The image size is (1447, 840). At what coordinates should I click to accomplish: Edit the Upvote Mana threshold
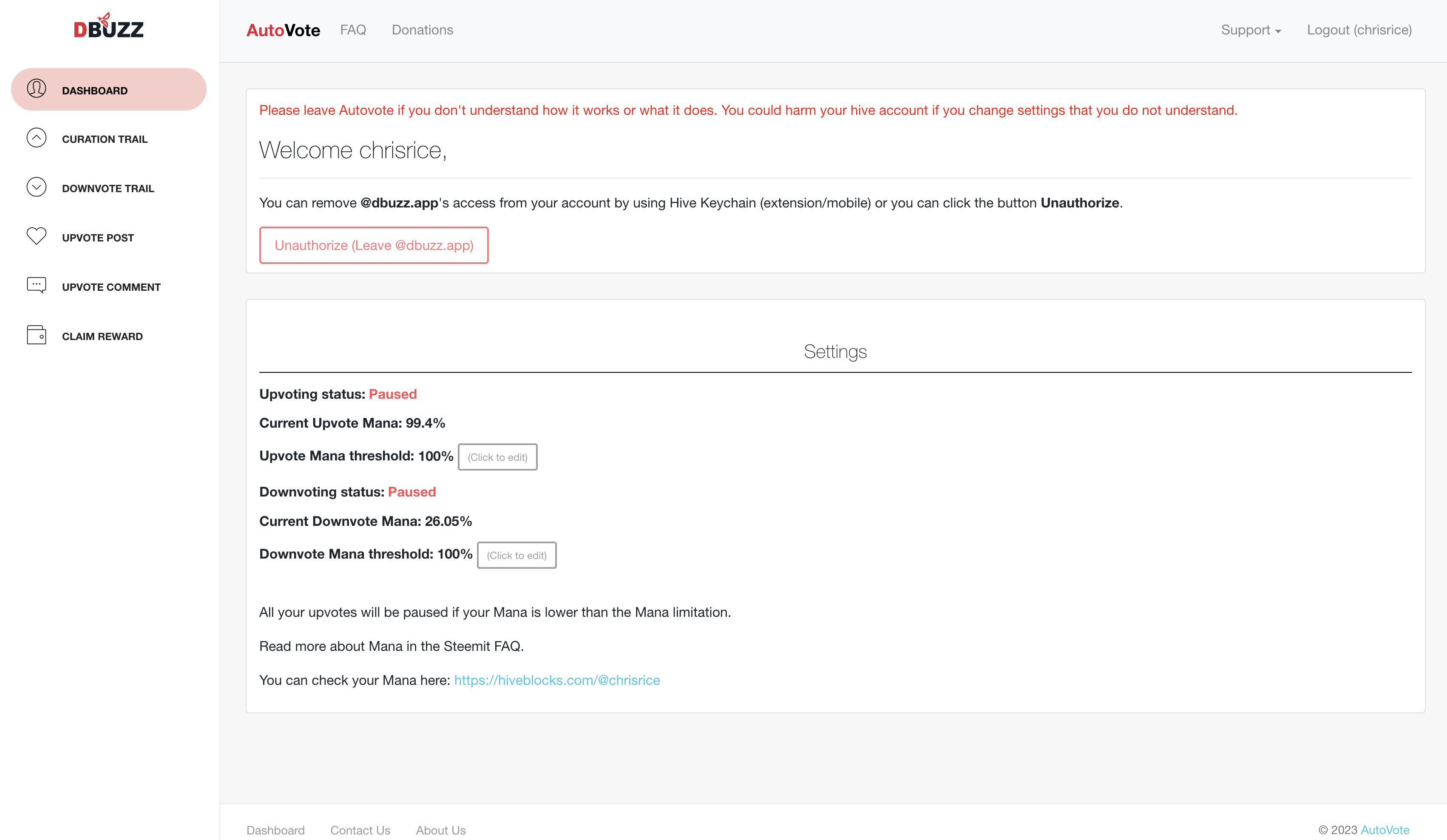[497, 457]
